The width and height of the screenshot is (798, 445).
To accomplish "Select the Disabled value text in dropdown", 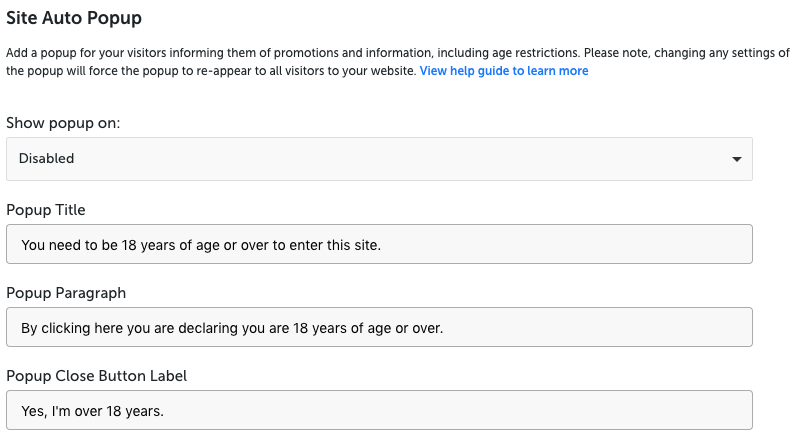I will click(46, 158).
